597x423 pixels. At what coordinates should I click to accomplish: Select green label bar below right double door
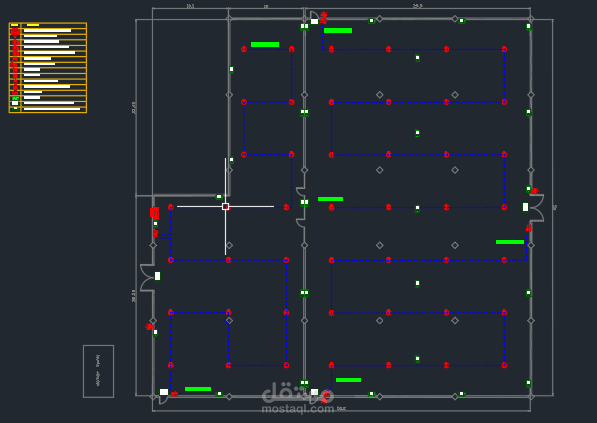(510, 242)
